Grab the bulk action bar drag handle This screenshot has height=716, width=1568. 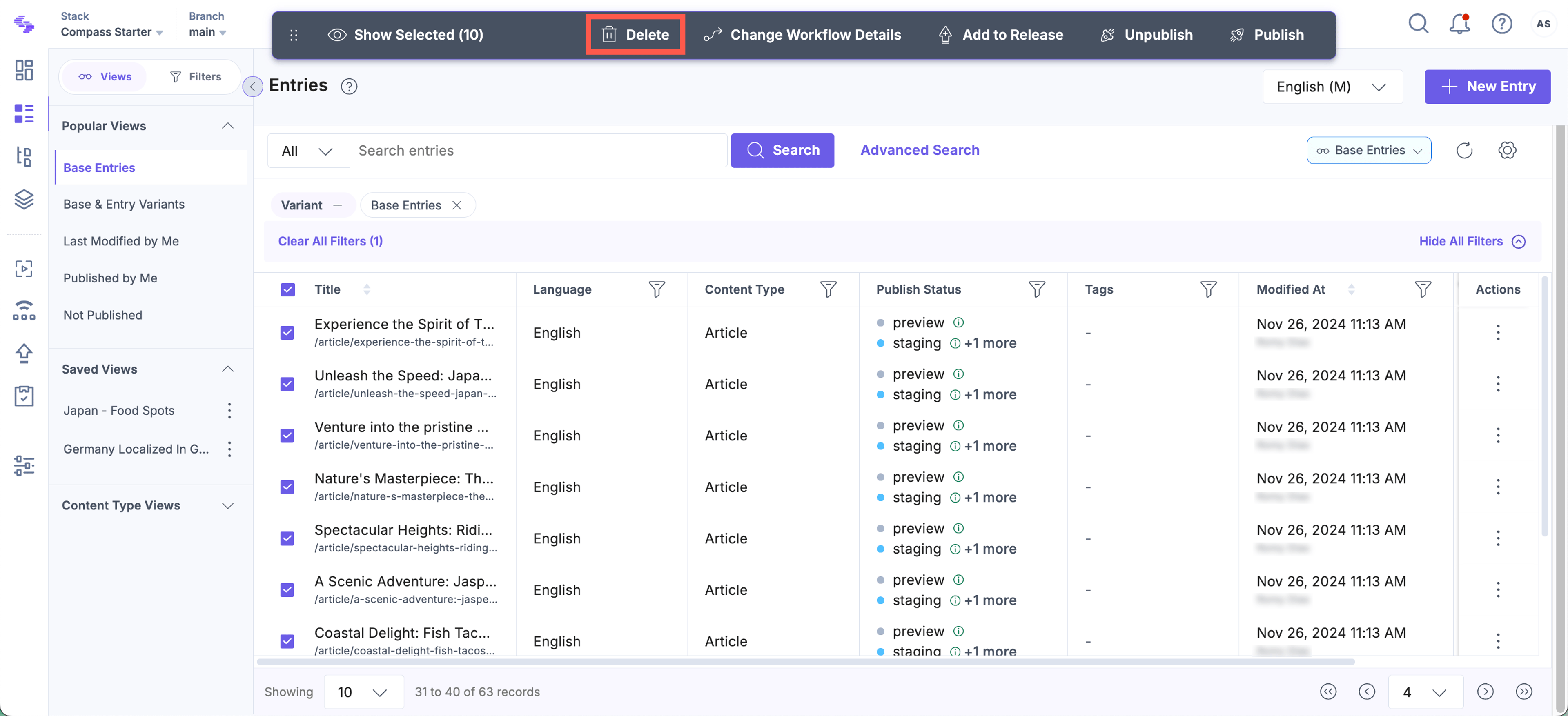click(x=294, y=35)
